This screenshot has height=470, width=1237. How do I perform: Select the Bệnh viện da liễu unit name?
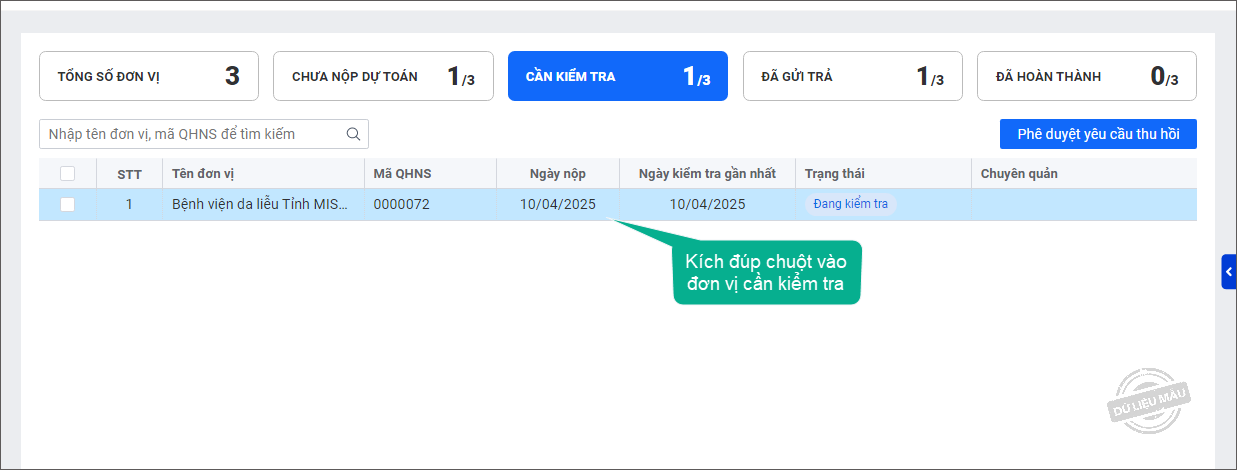coord(260,205)
